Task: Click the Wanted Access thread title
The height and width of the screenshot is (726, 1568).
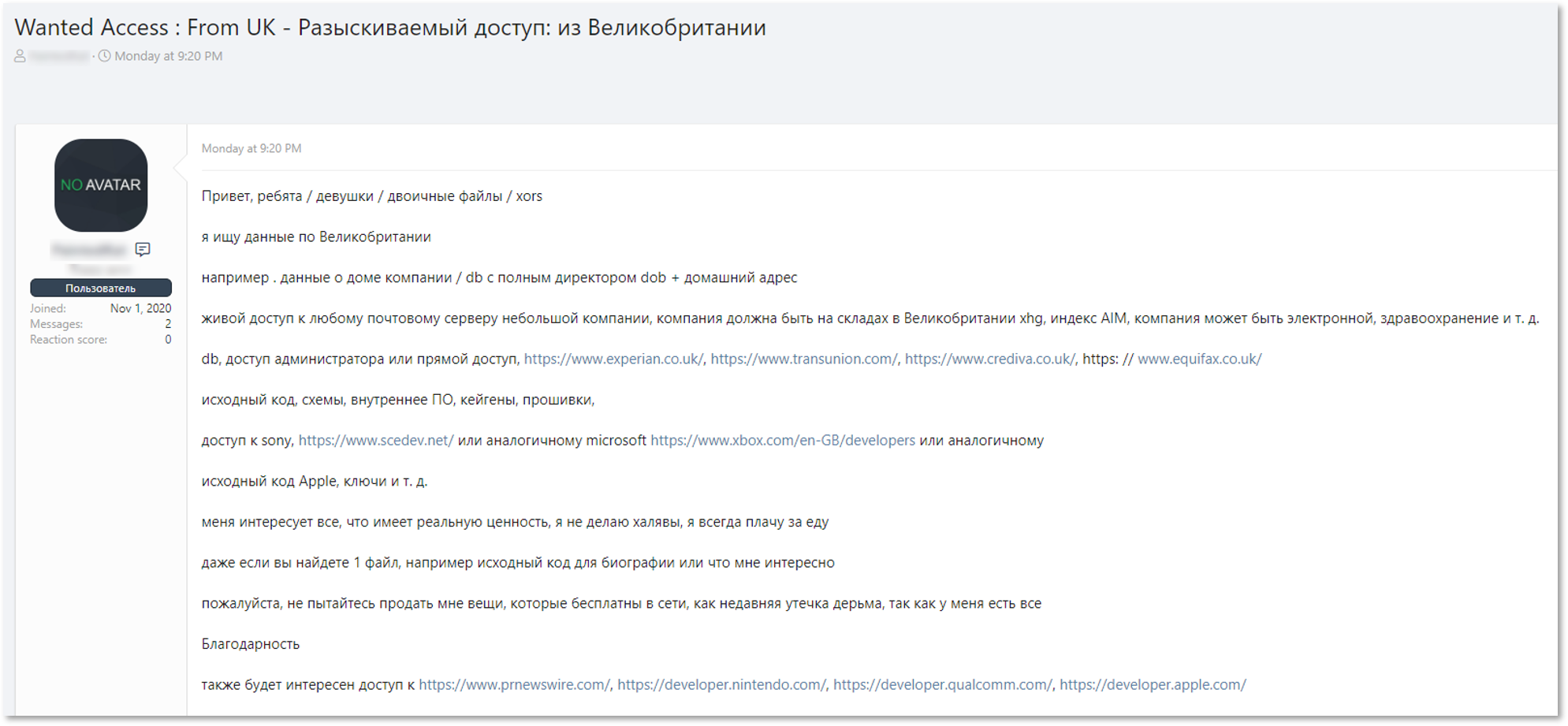Action: point(390,28)
